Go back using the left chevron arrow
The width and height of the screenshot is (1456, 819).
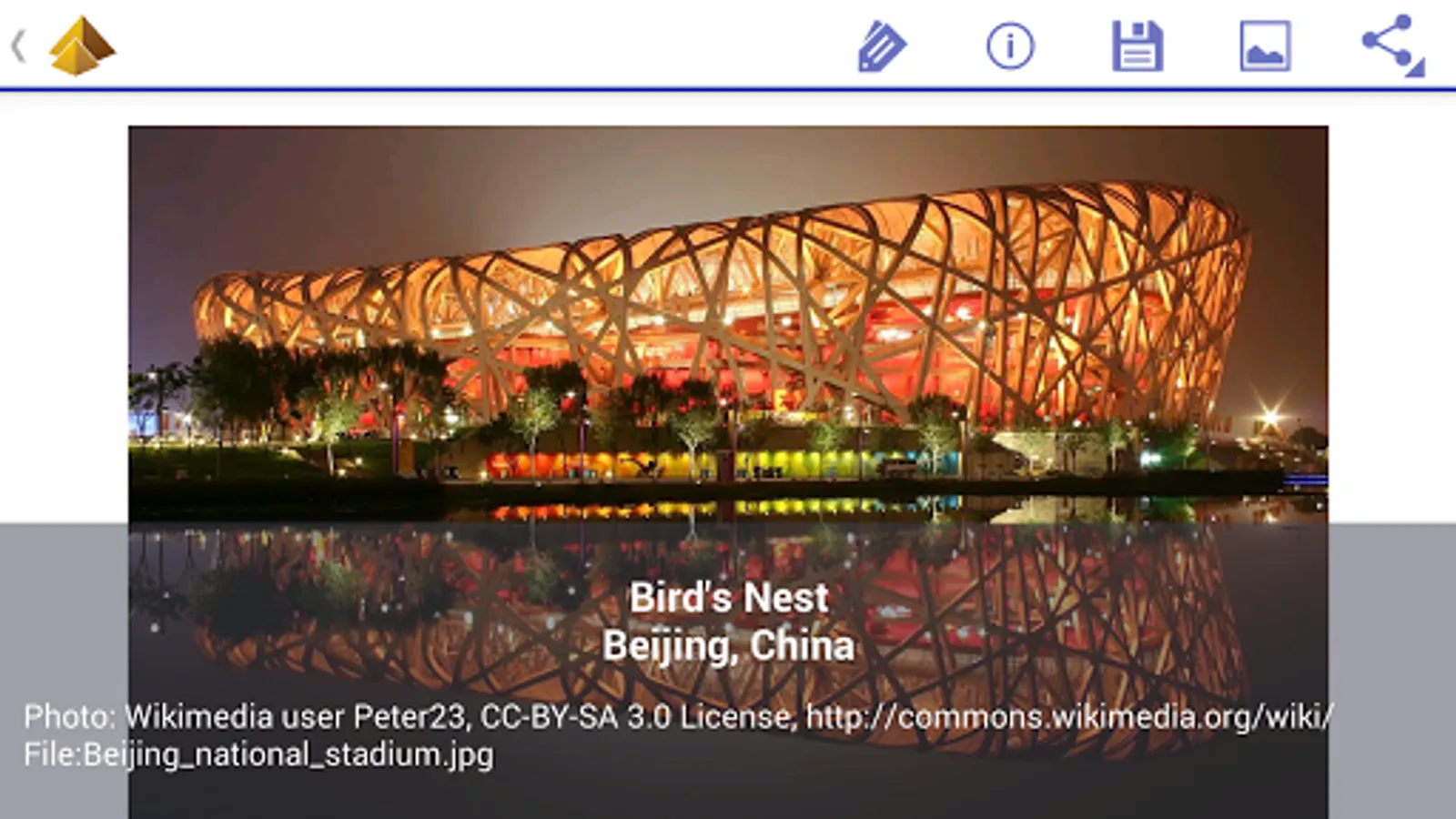coord(17,45)
